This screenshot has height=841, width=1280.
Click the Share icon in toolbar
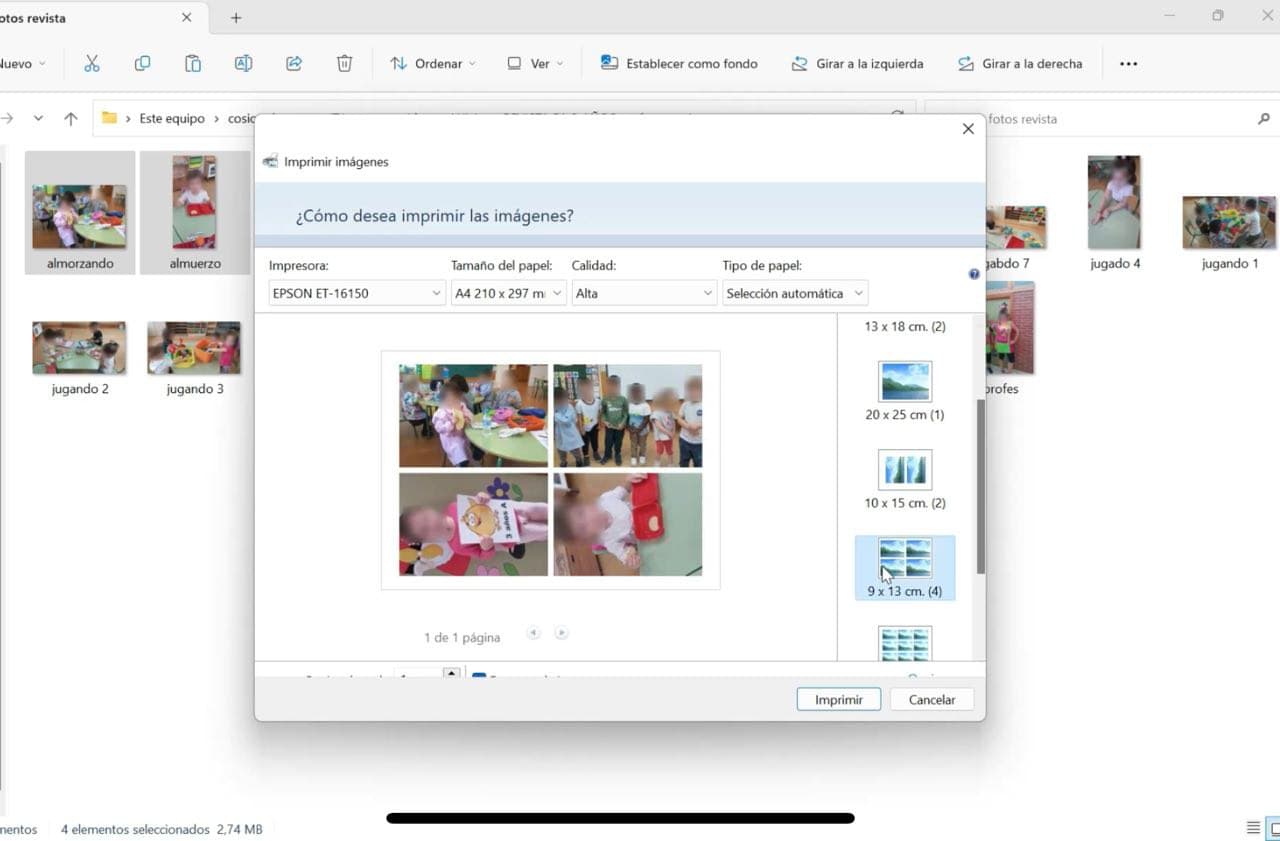click(x=294, y=63)
